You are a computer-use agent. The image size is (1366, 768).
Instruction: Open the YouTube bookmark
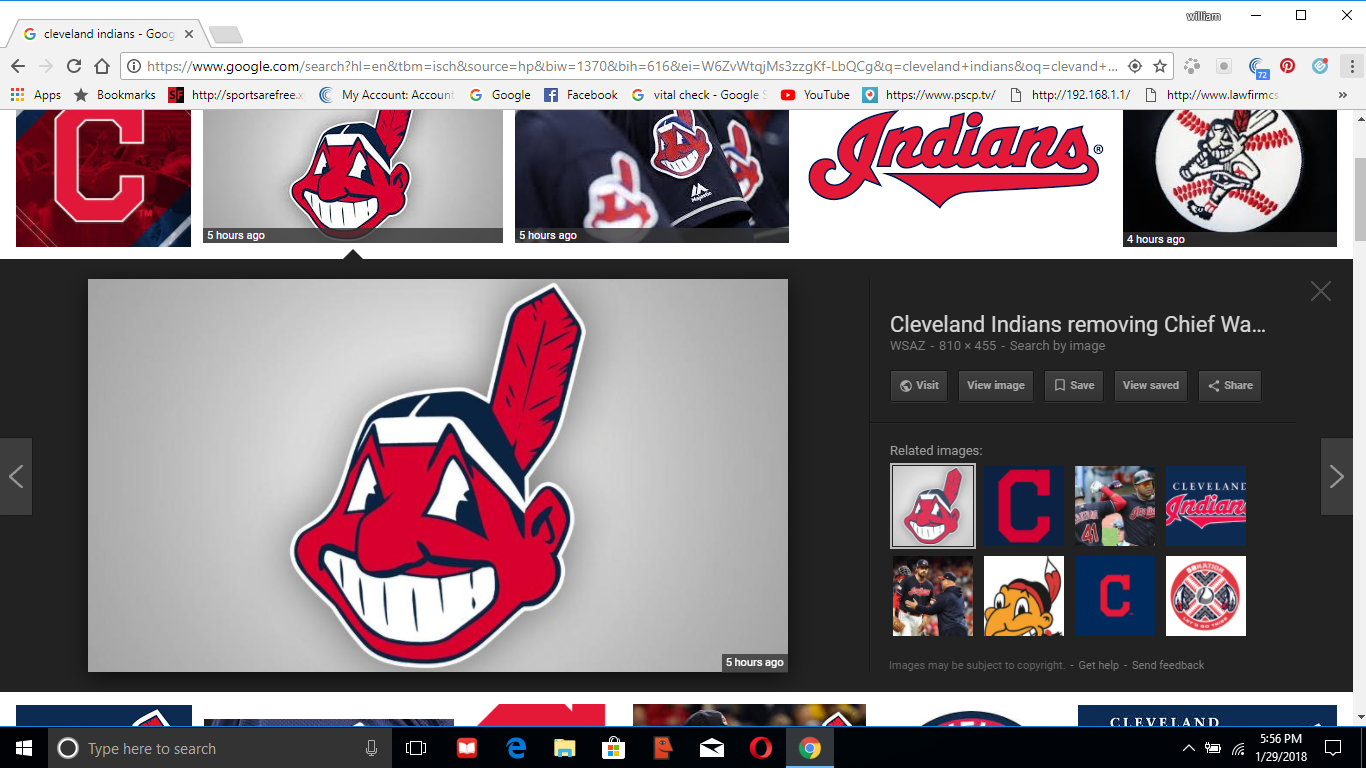pos(815,95)
